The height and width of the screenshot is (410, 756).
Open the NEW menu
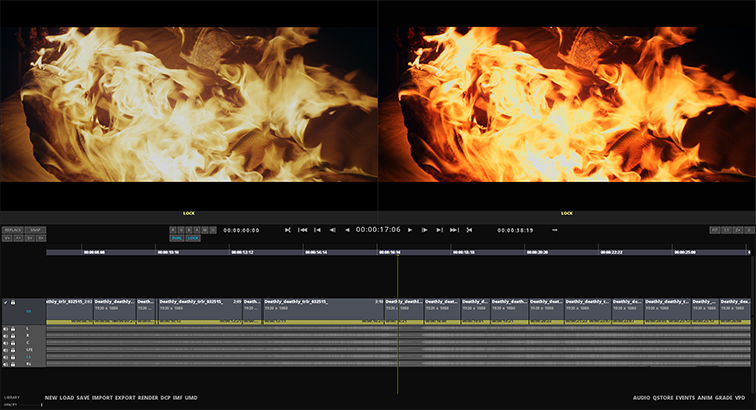coord(51,397)
